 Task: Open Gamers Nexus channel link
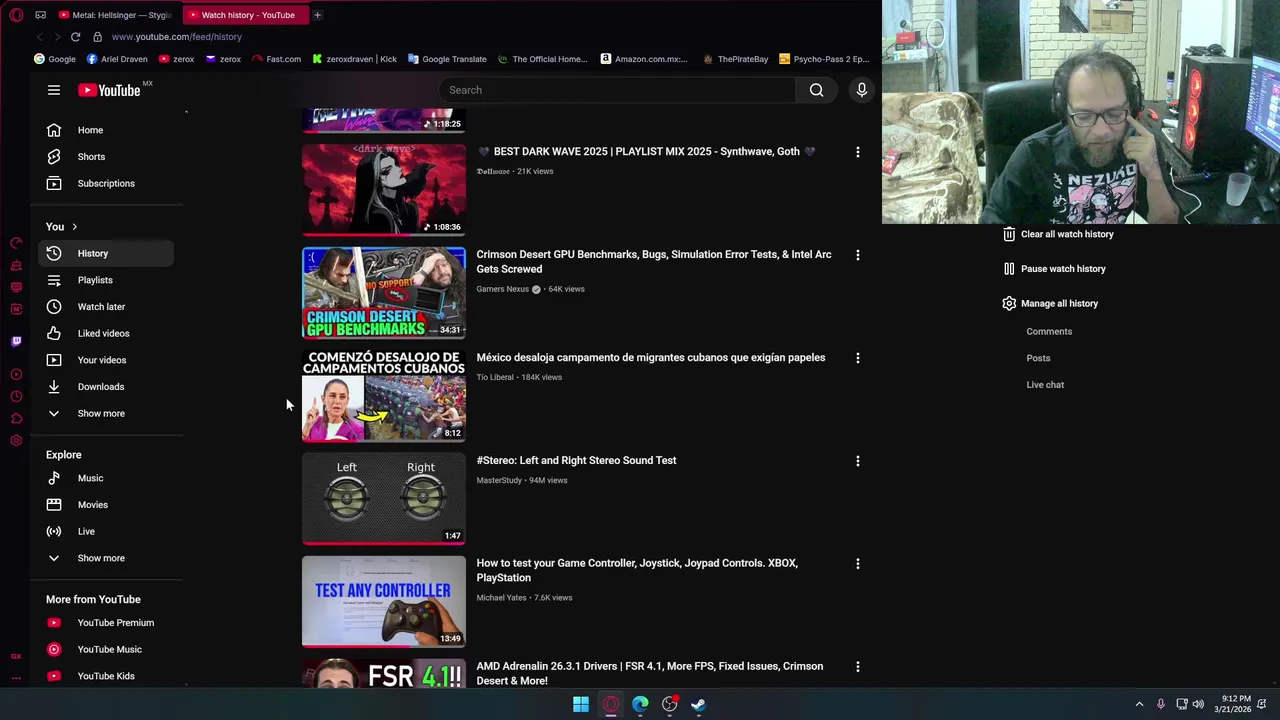pyautogui.click(x=502, y=289)
